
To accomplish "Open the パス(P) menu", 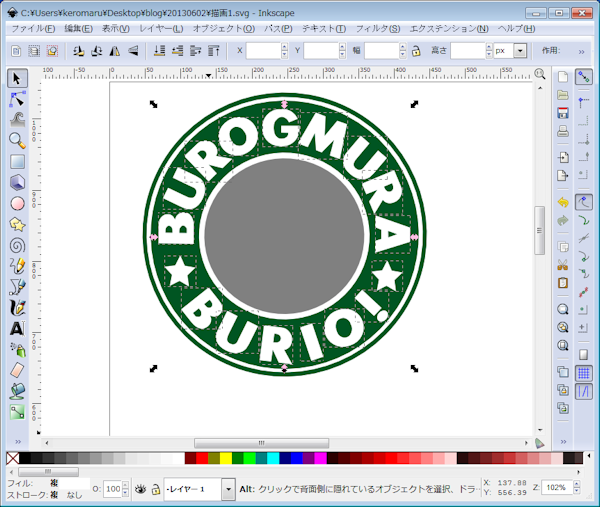I will pyautogui.click(x=278, y=29).
